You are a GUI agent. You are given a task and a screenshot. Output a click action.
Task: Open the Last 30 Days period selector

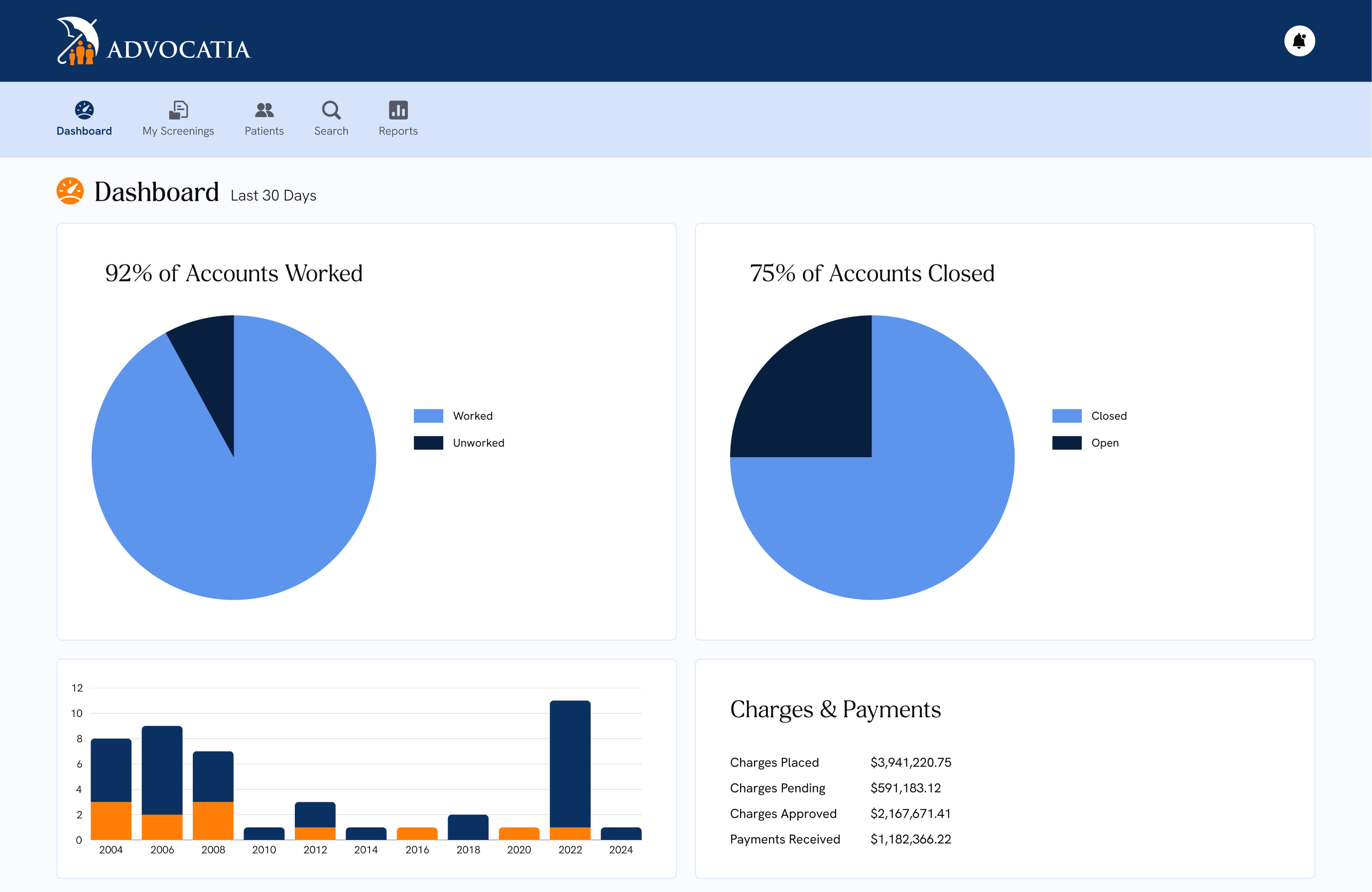click(273, 195)
